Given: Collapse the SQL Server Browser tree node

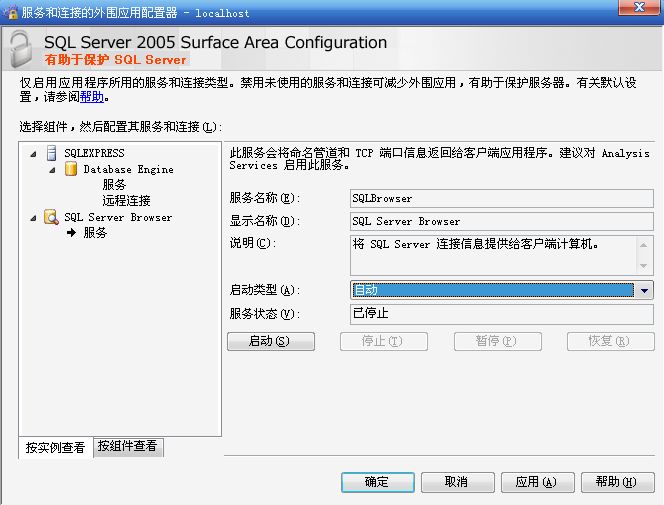Looking at the screenshot, I should [x=33, y=217].
